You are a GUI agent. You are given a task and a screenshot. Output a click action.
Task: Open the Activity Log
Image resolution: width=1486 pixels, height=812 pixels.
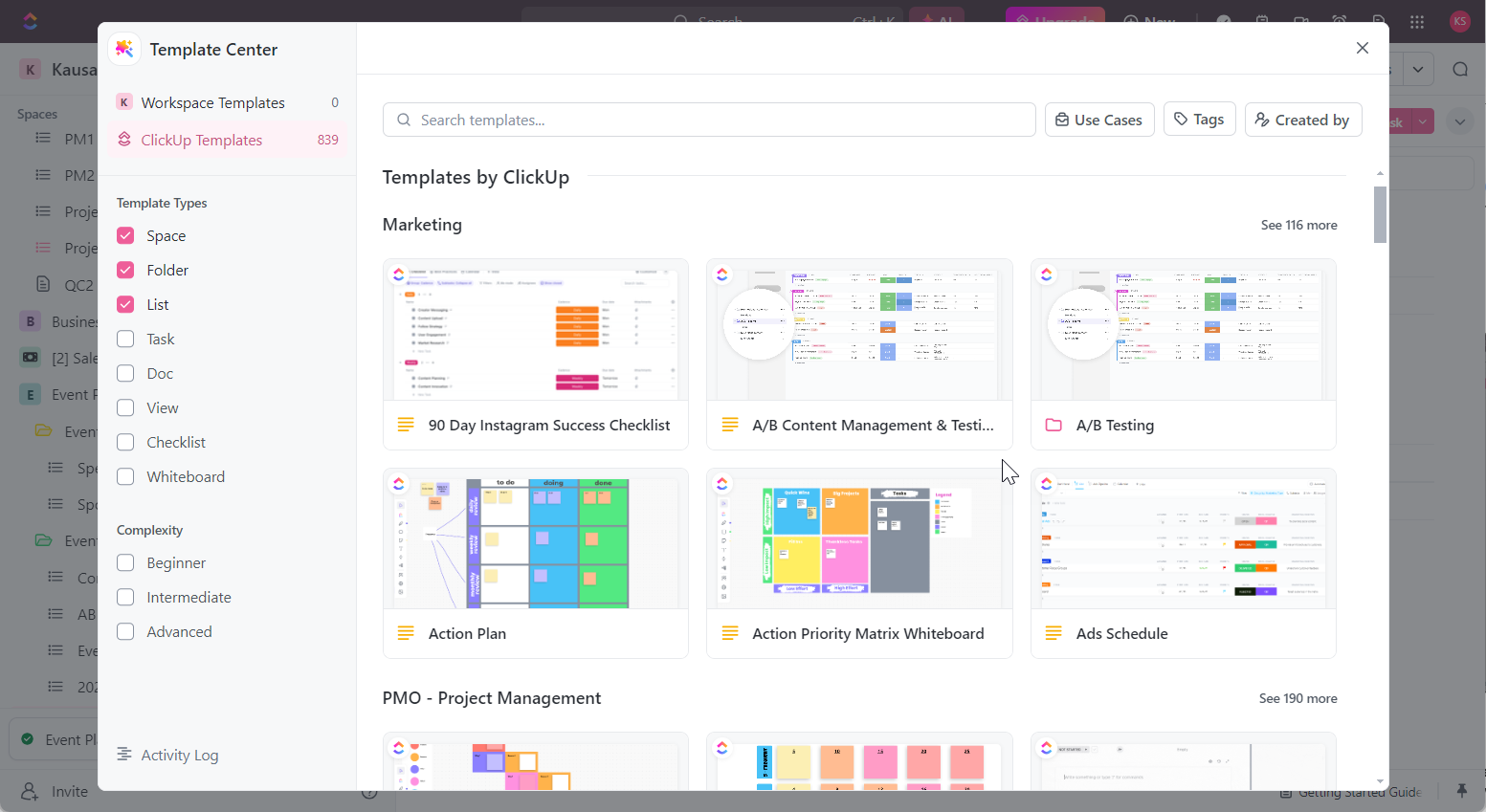pos(168,755)
